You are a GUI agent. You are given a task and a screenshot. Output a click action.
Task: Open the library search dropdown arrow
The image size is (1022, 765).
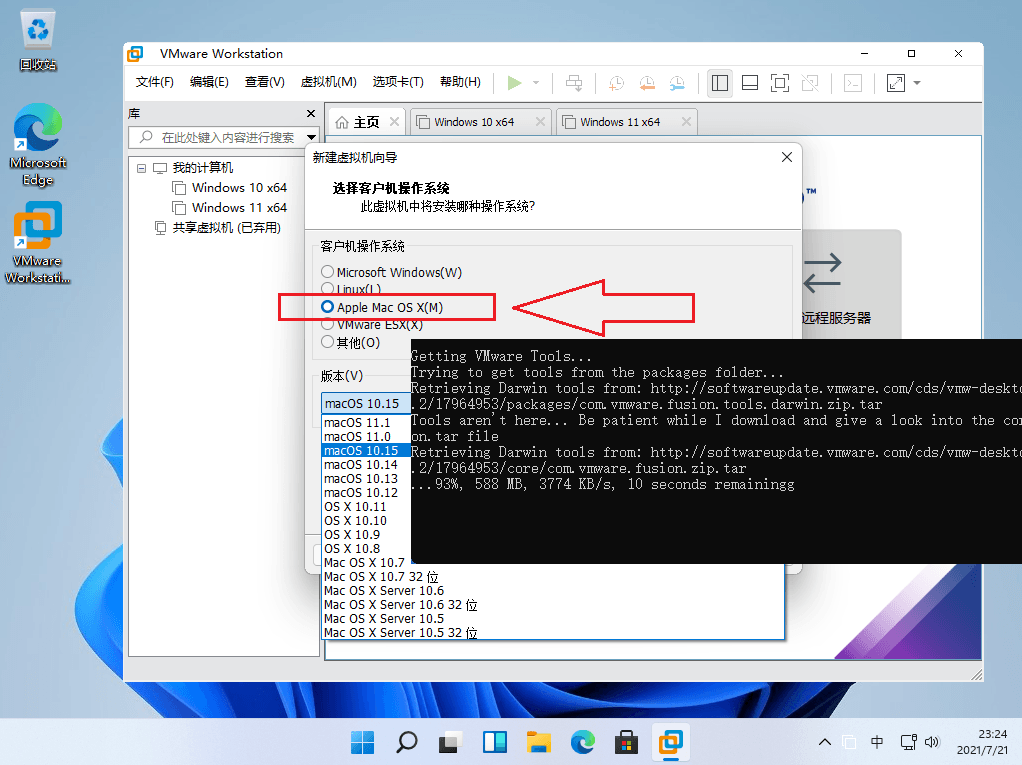pos(312,137)
